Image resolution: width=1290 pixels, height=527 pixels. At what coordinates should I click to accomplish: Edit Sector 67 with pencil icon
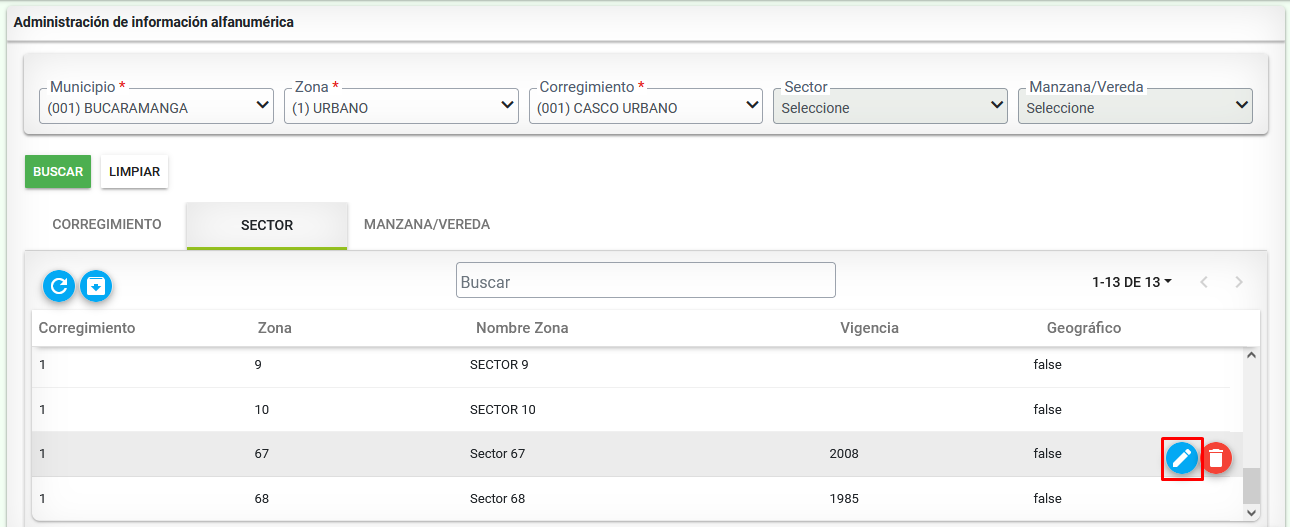(x=1182, y=458)
